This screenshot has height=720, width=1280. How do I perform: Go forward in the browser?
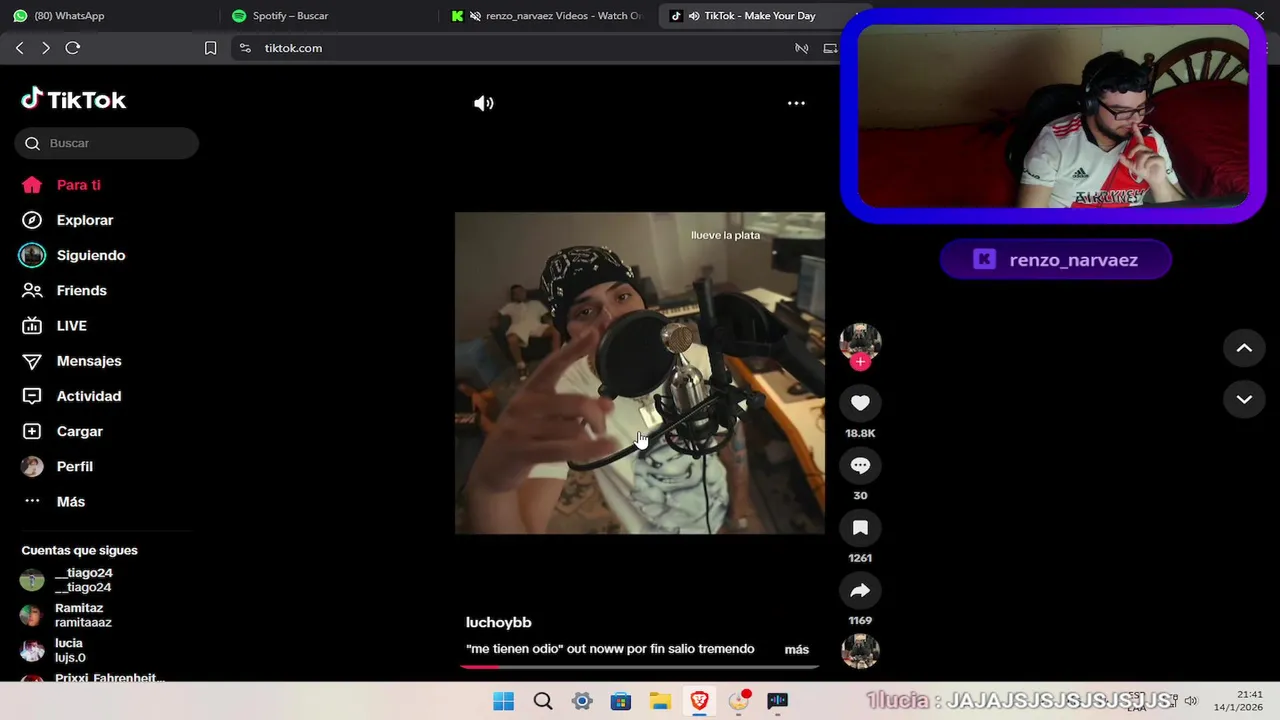tap(45, 48)
